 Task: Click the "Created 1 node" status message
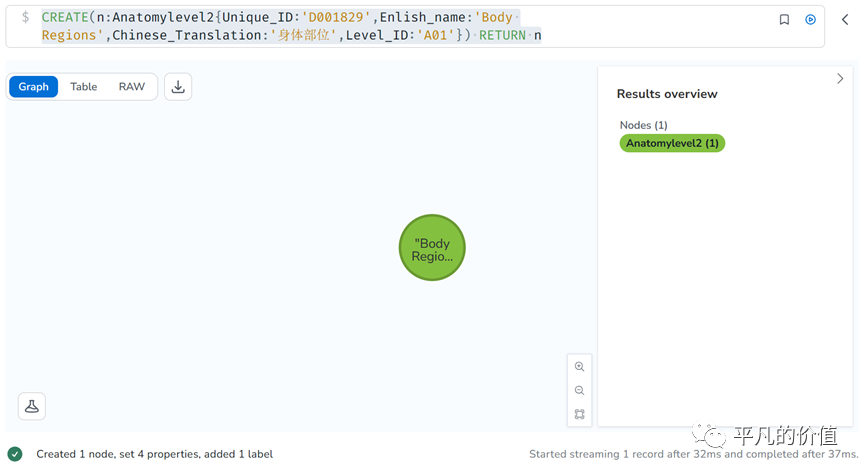[154, 454]
